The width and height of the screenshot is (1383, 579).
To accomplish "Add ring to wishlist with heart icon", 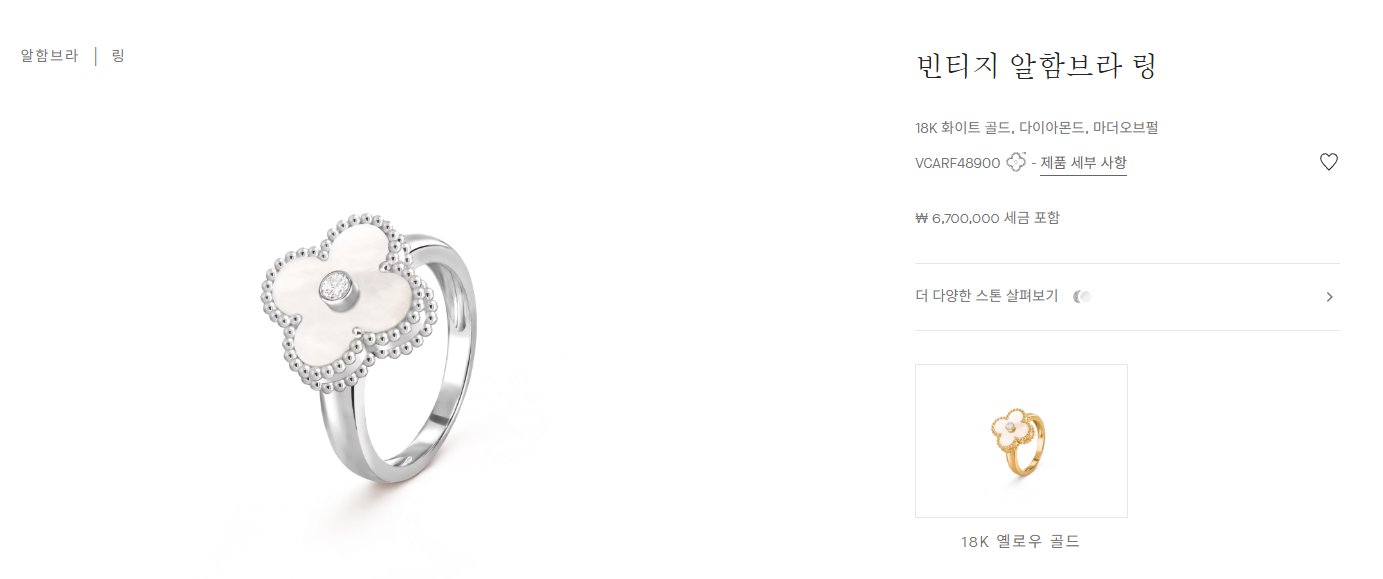I will click(1328, 162).
